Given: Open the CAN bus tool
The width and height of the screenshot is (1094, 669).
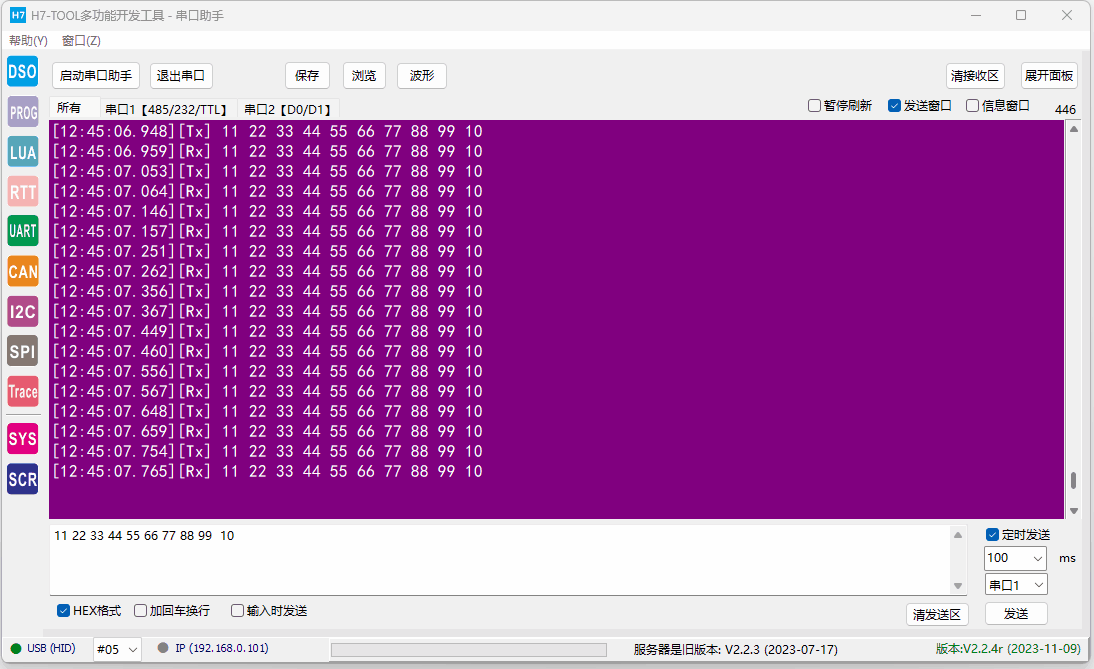Looking at the screenshot, I should click(x=22, y=271).
